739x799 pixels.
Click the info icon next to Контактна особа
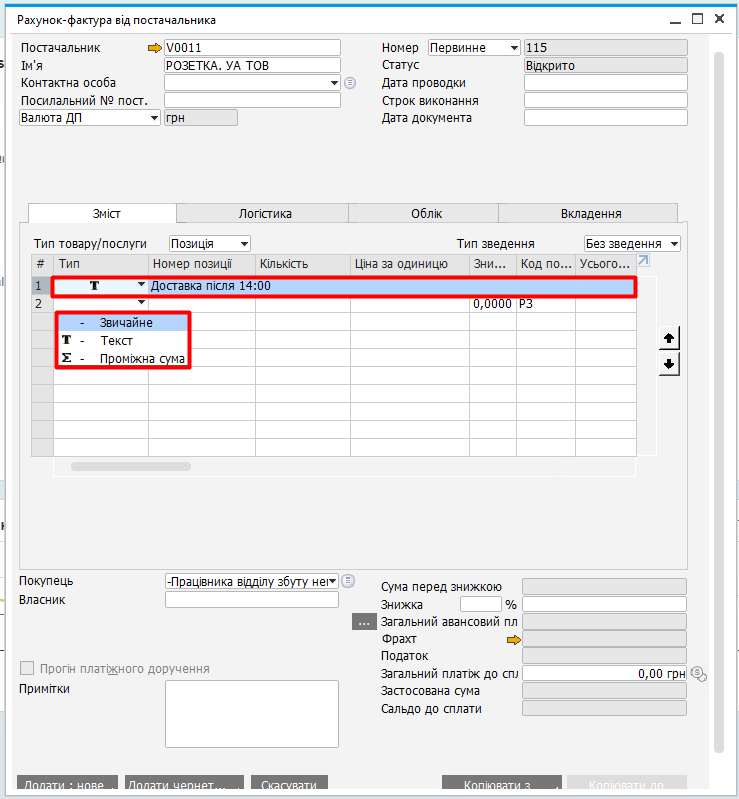350,83
